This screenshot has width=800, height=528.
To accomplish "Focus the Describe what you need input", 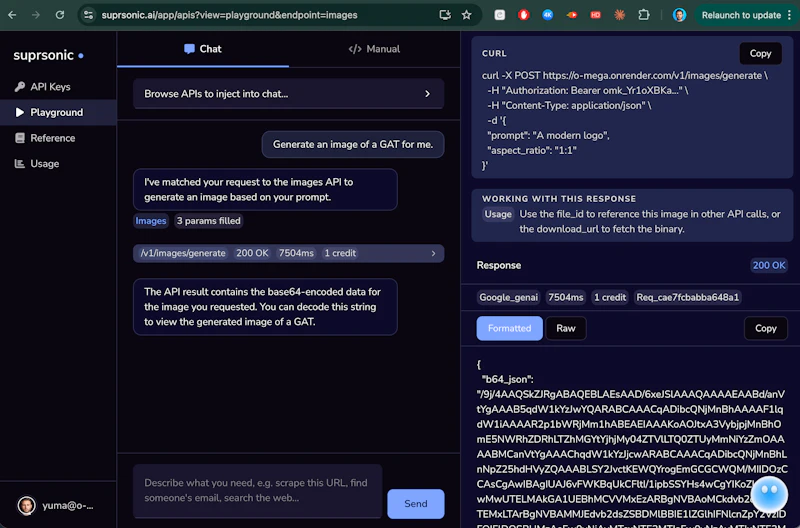I will coord(258,491).
